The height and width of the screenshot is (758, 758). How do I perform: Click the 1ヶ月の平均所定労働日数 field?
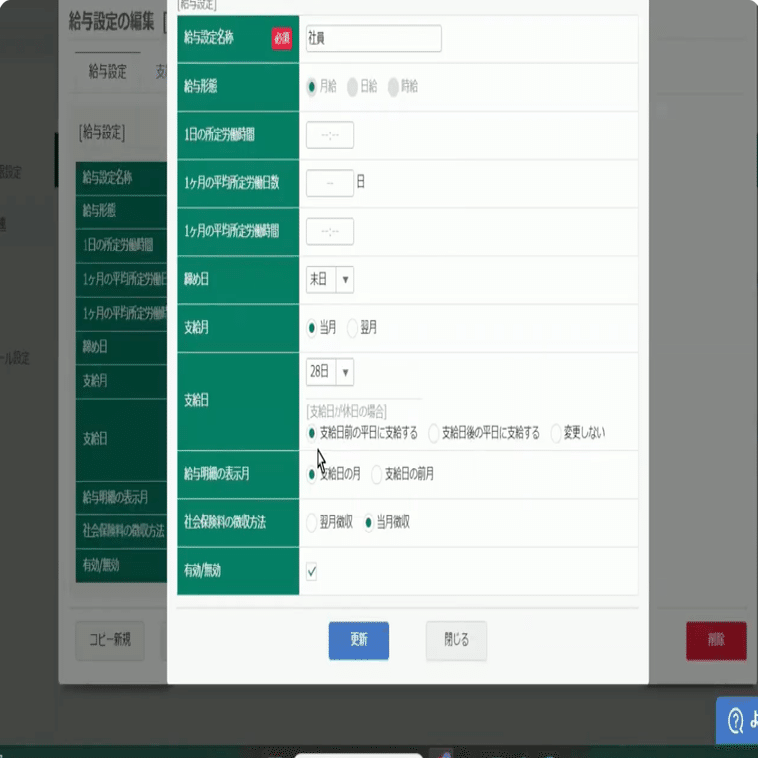point(330,183)
